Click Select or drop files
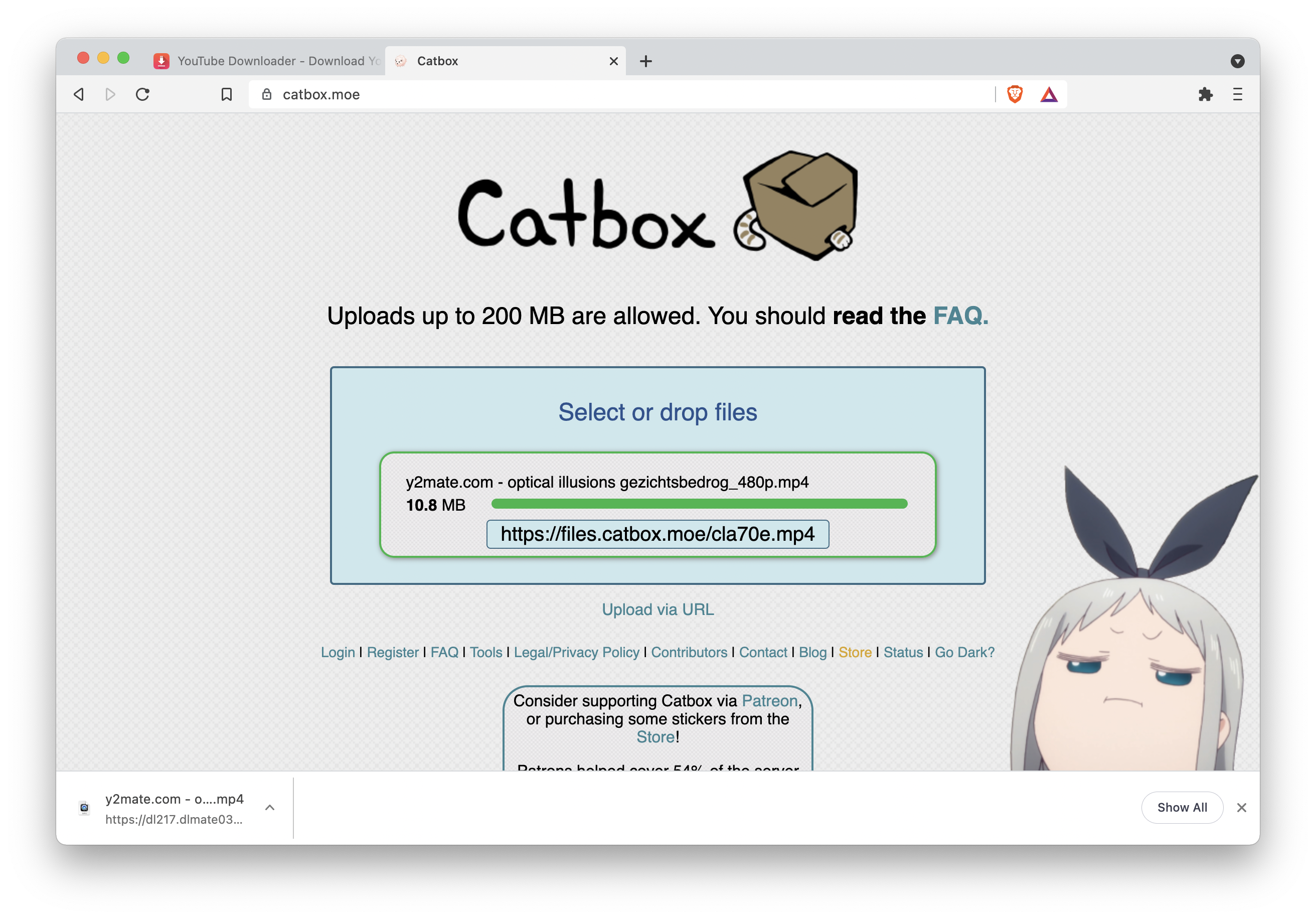 tap(657, 412)
